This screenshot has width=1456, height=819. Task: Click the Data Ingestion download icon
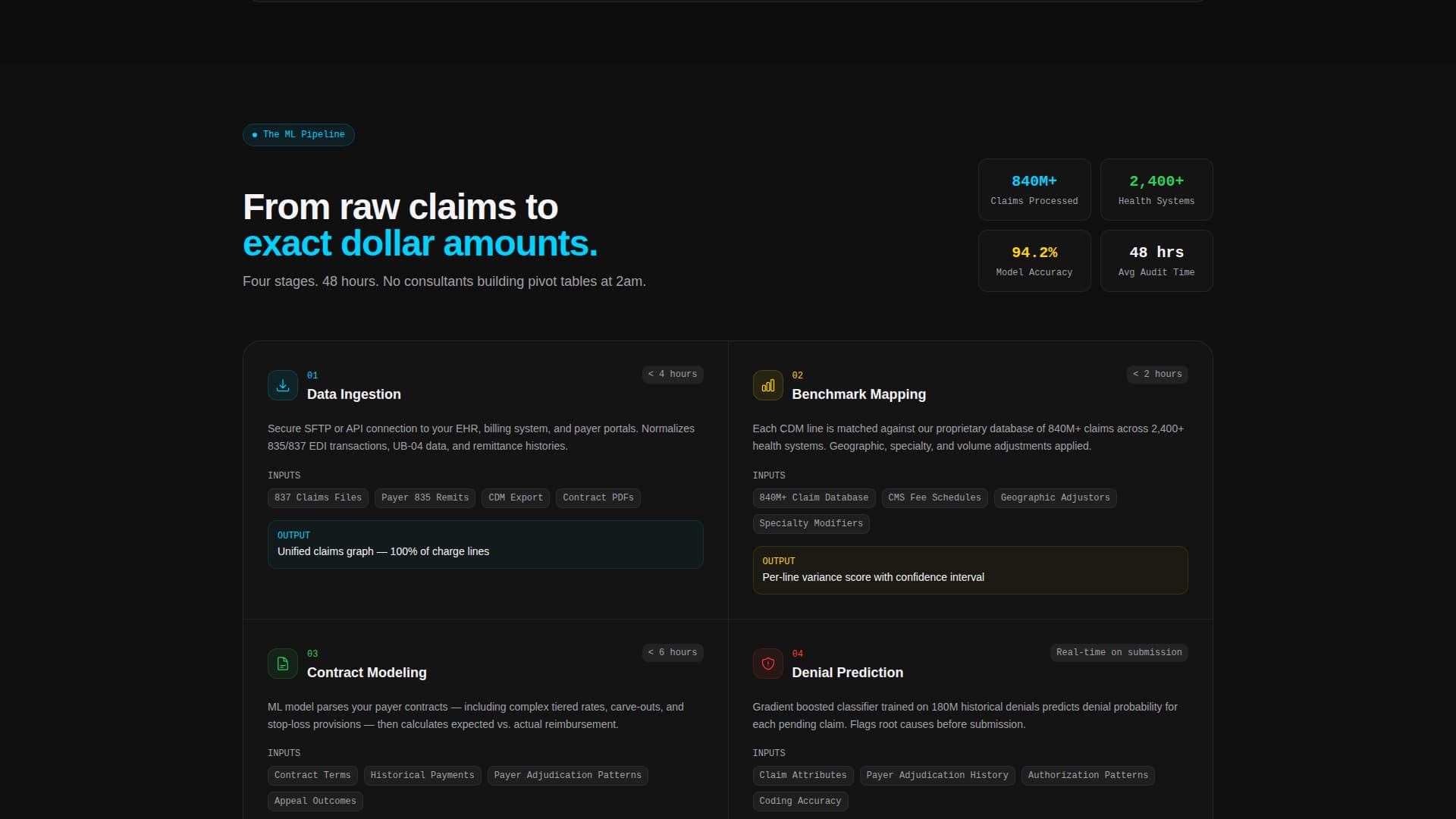(283, 385)
